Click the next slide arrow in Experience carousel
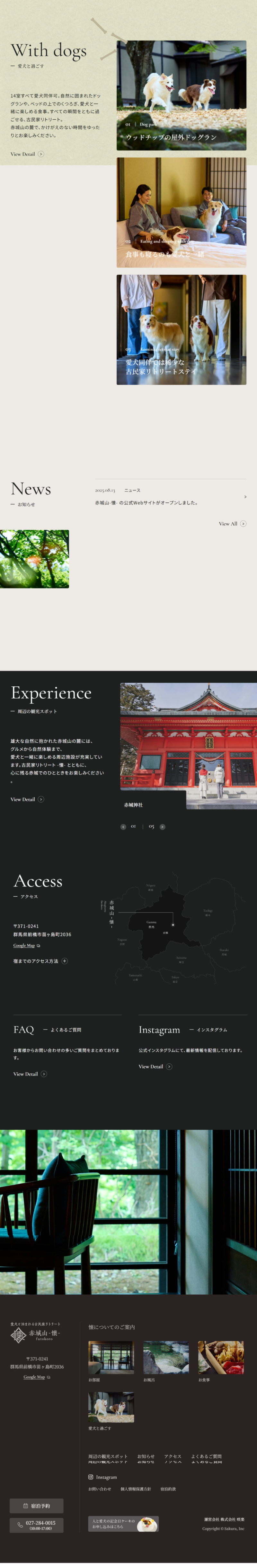This screenshot has height=1568, width=257. click(x=162, y=827)
